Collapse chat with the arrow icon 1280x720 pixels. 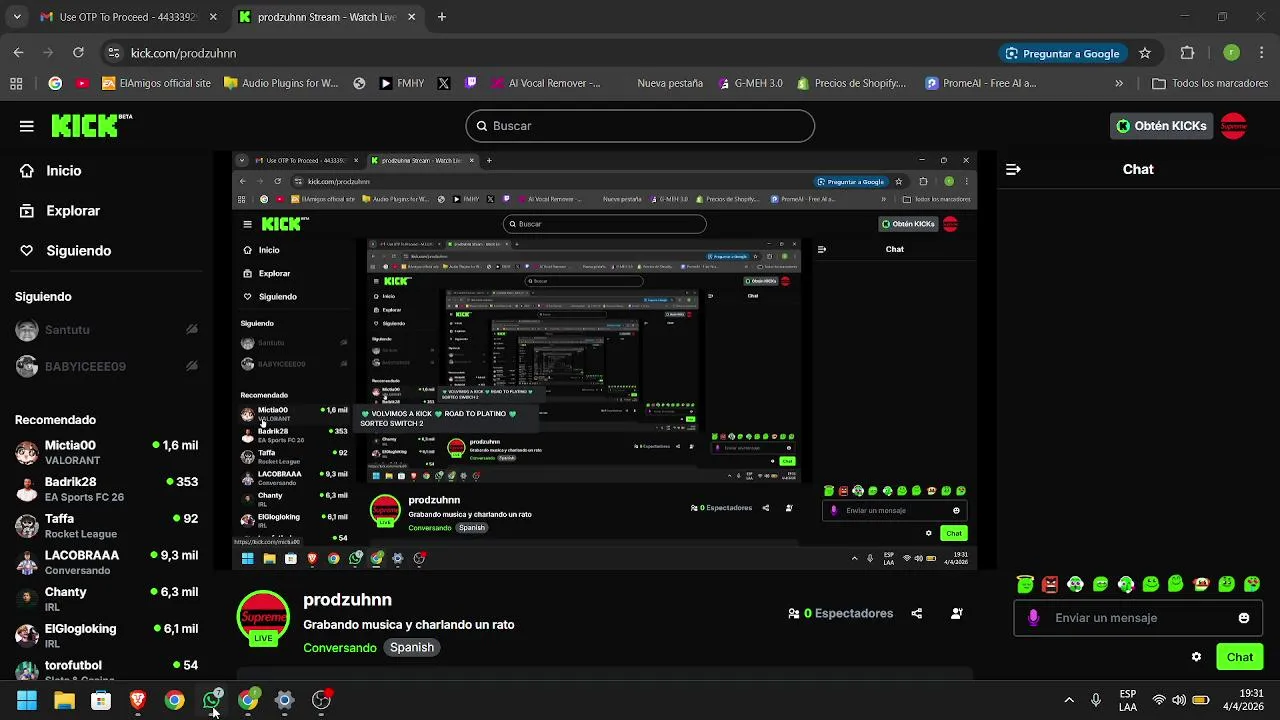[1013, 170]
